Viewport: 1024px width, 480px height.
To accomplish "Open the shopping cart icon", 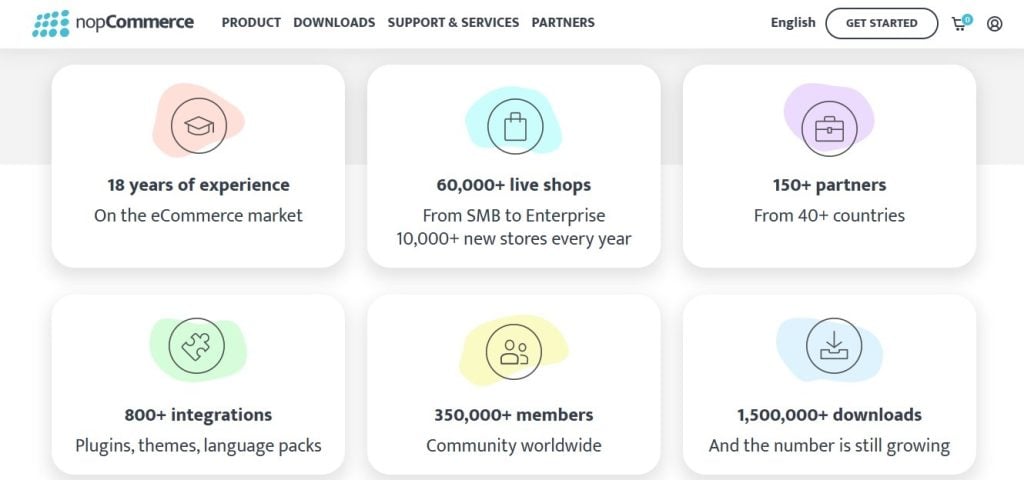I will click(x=961, y=23).
